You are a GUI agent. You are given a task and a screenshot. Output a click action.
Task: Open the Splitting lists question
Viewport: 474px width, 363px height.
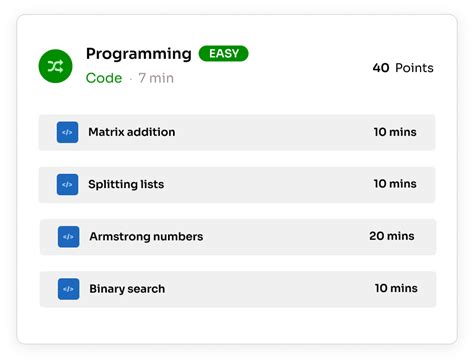pyautogui.click(x=126, y=184)
